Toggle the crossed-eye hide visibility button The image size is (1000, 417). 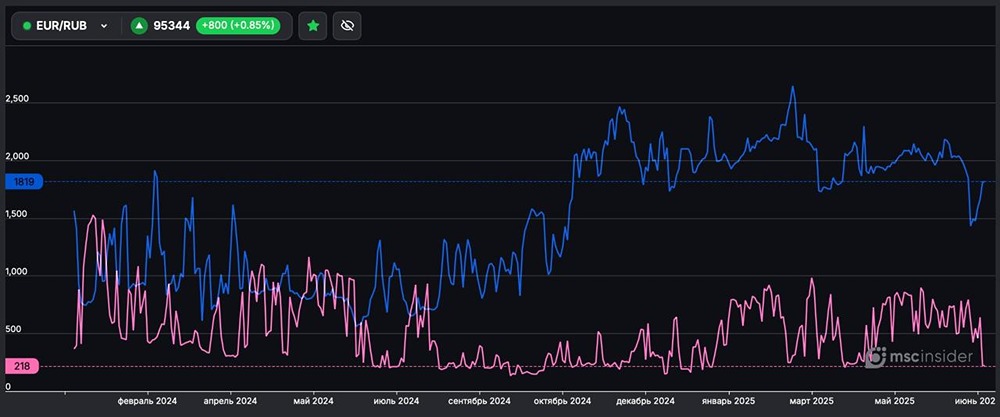347,26
